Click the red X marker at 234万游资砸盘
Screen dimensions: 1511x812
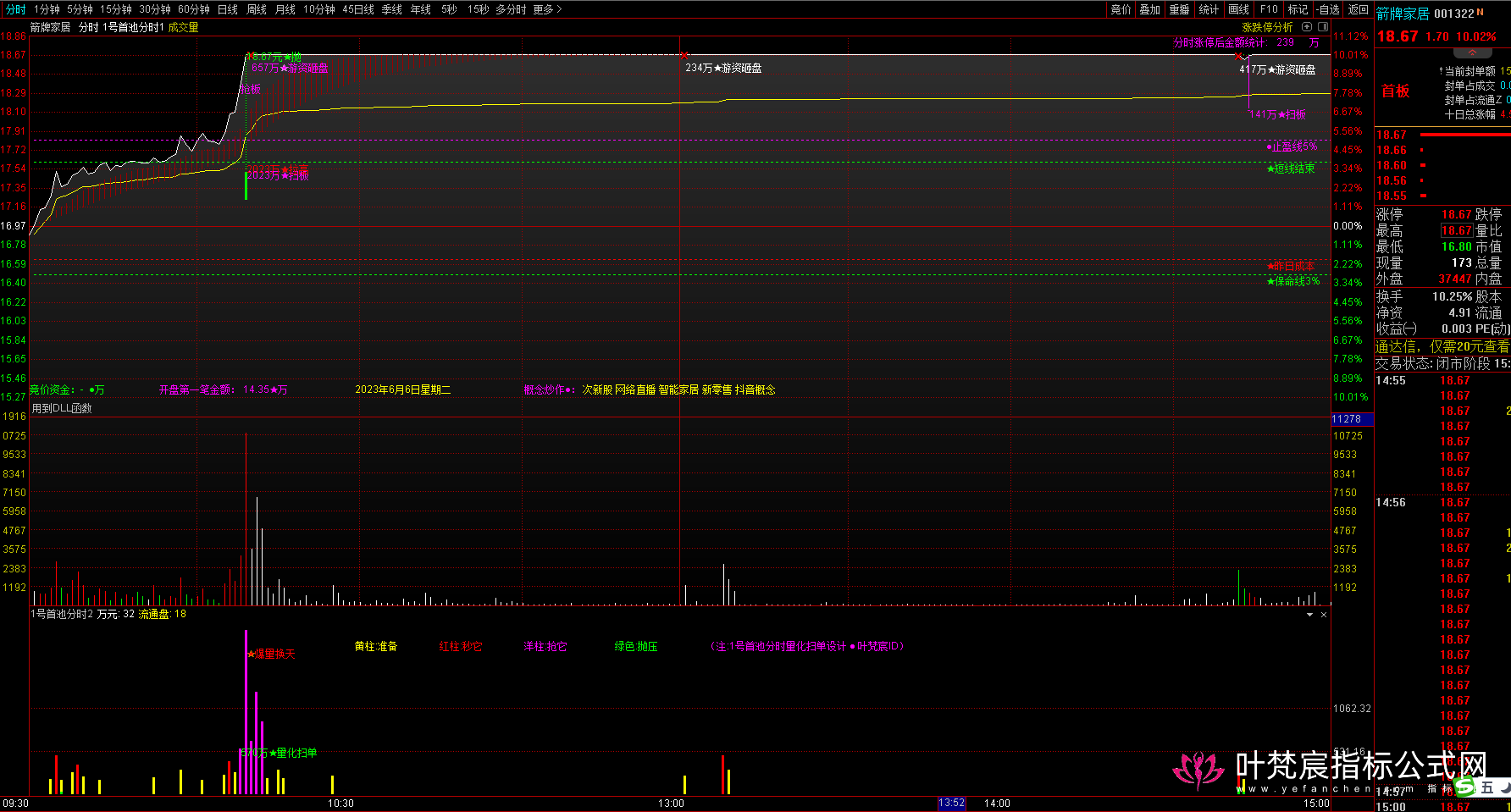coord(684,55)
